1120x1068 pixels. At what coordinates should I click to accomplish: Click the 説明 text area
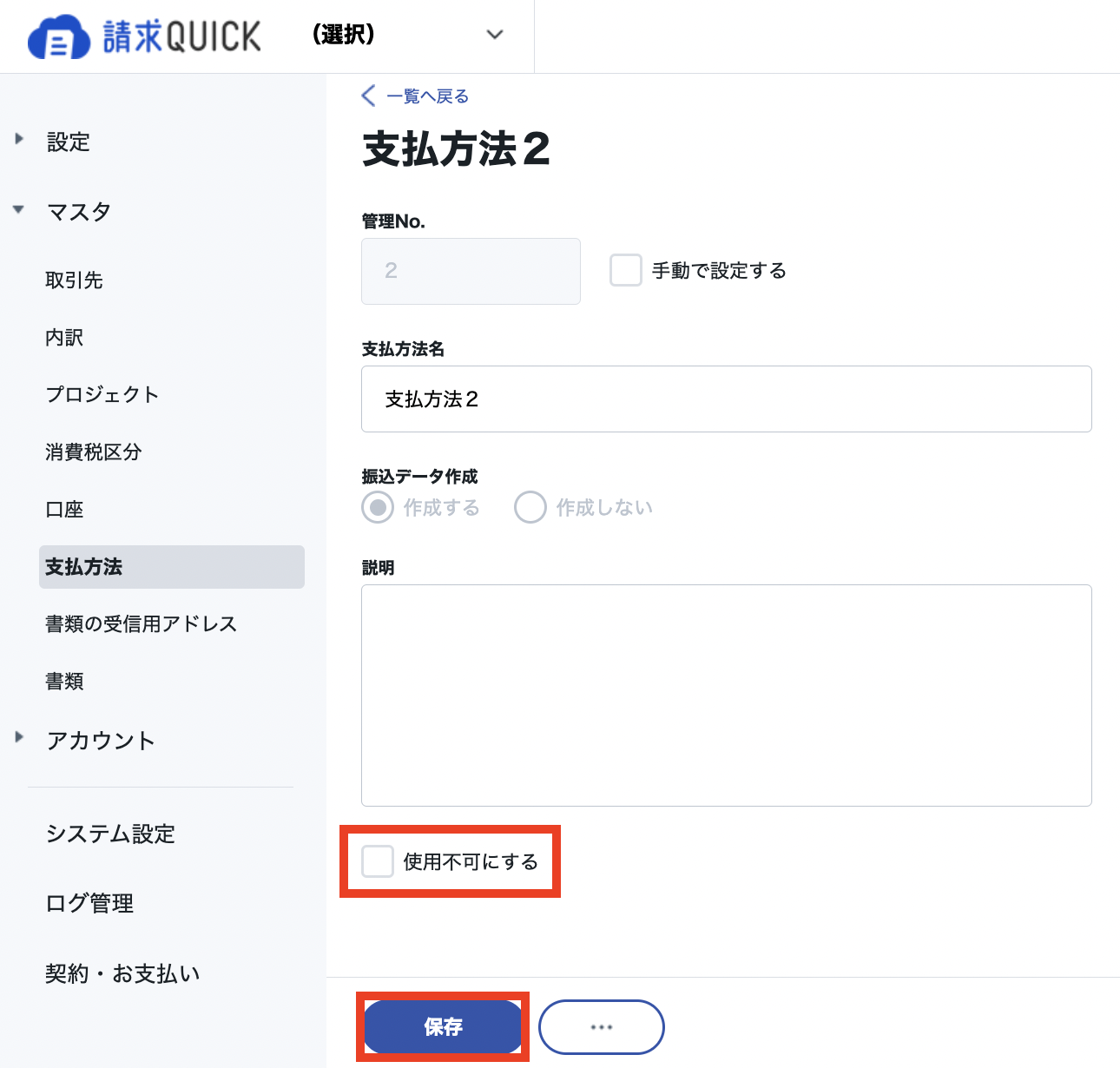click(x=727, y=696)
